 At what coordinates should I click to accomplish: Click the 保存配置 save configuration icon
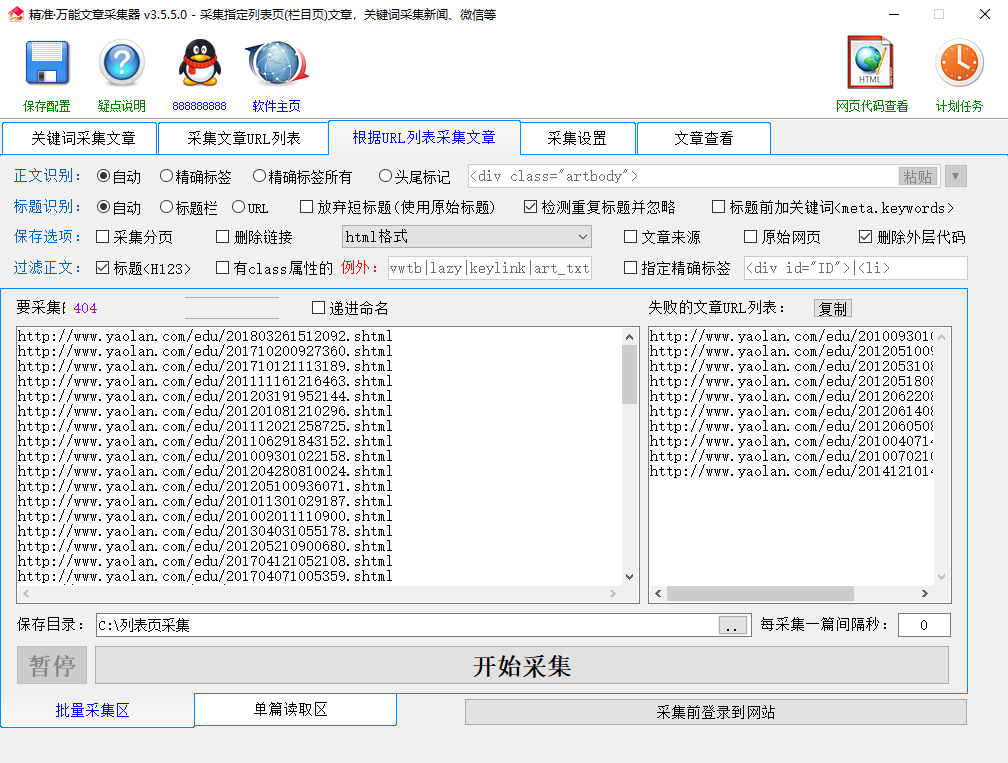46,63
